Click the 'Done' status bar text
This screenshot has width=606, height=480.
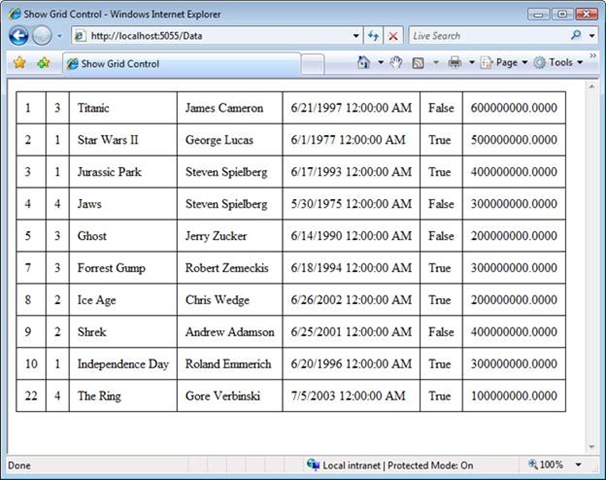click(x=19, y=465)
